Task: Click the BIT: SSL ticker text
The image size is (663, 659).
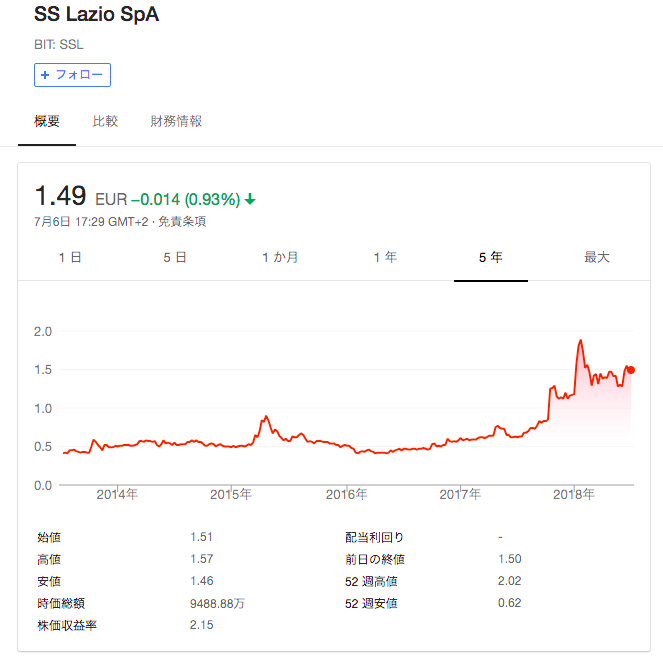Action: point(59,44)
